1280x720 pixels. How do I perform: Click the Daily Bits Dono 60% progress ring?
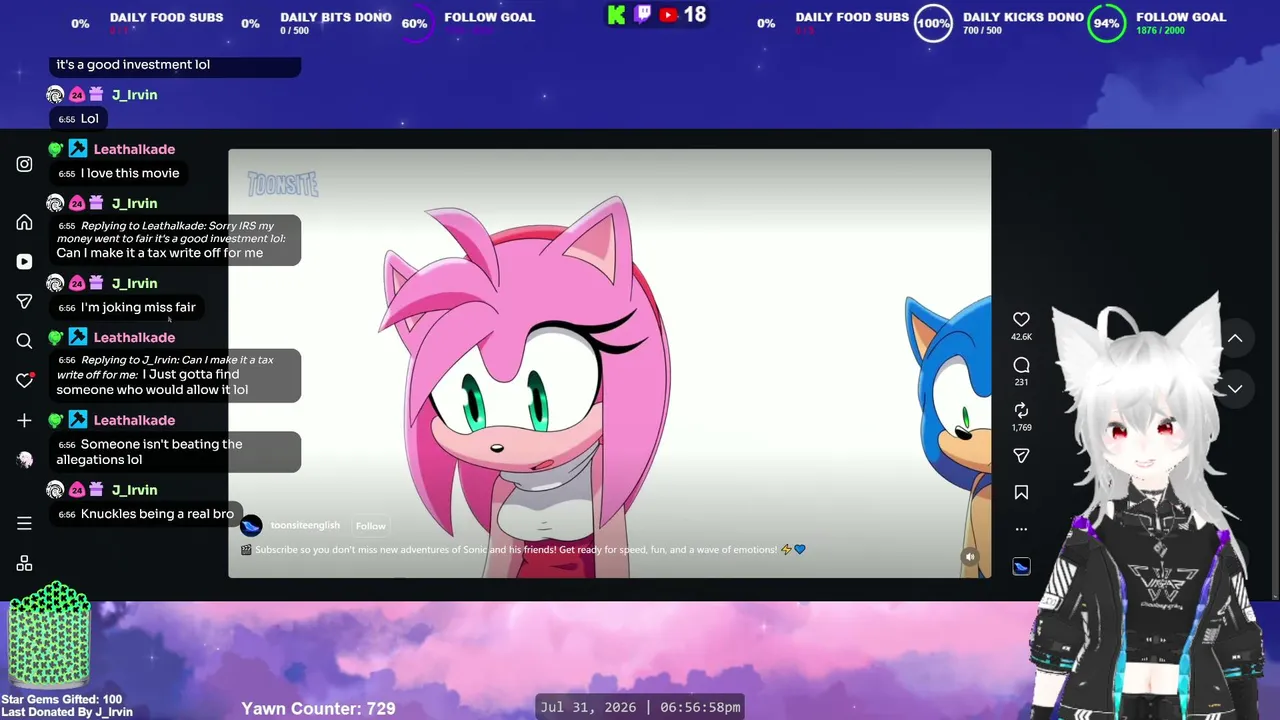pyautogui.click(x=415, y=23)
